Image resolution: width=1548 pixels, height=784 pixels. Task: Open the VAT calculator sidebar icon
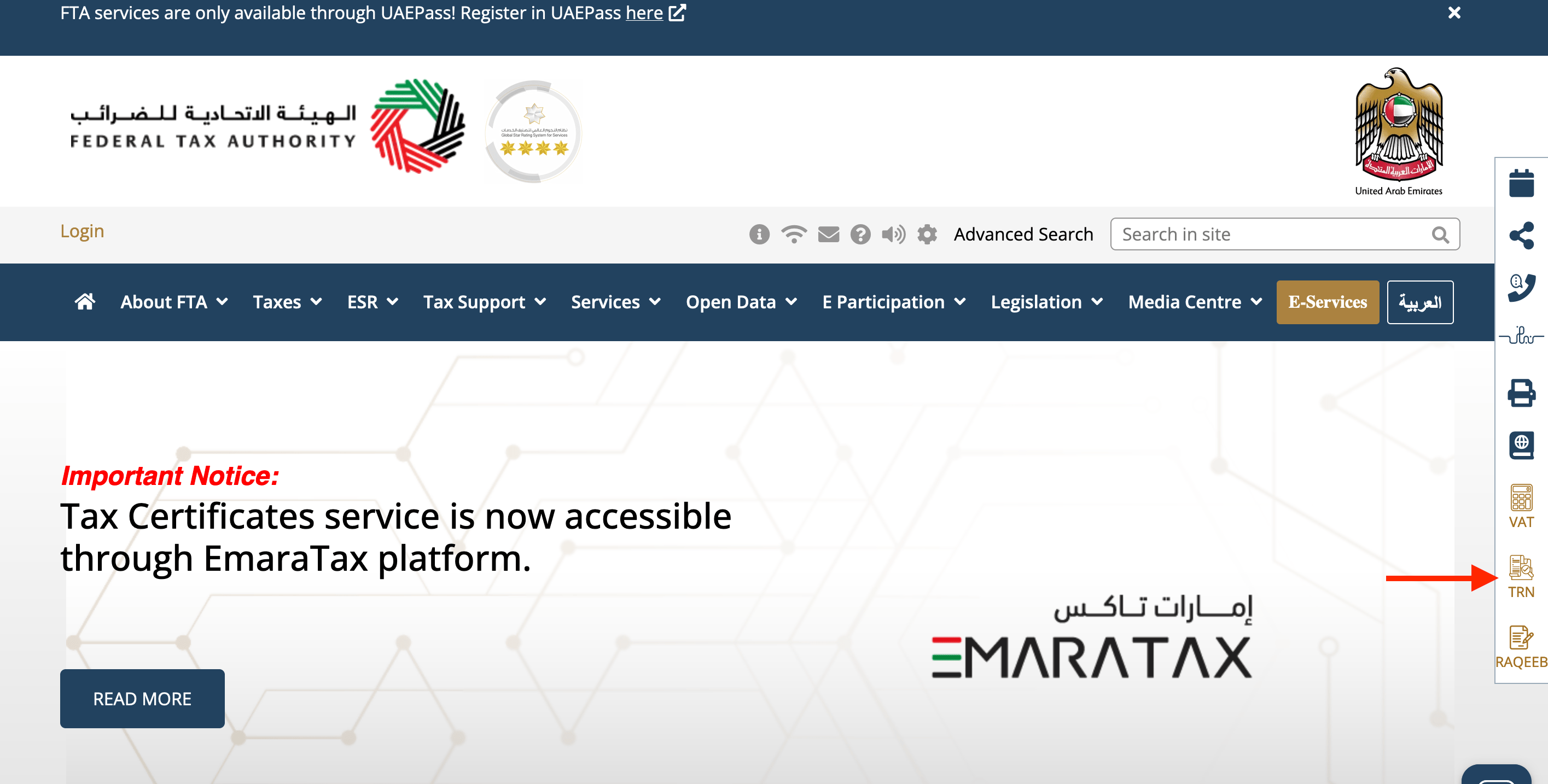pyautogui.click(x=1520, y=505)
